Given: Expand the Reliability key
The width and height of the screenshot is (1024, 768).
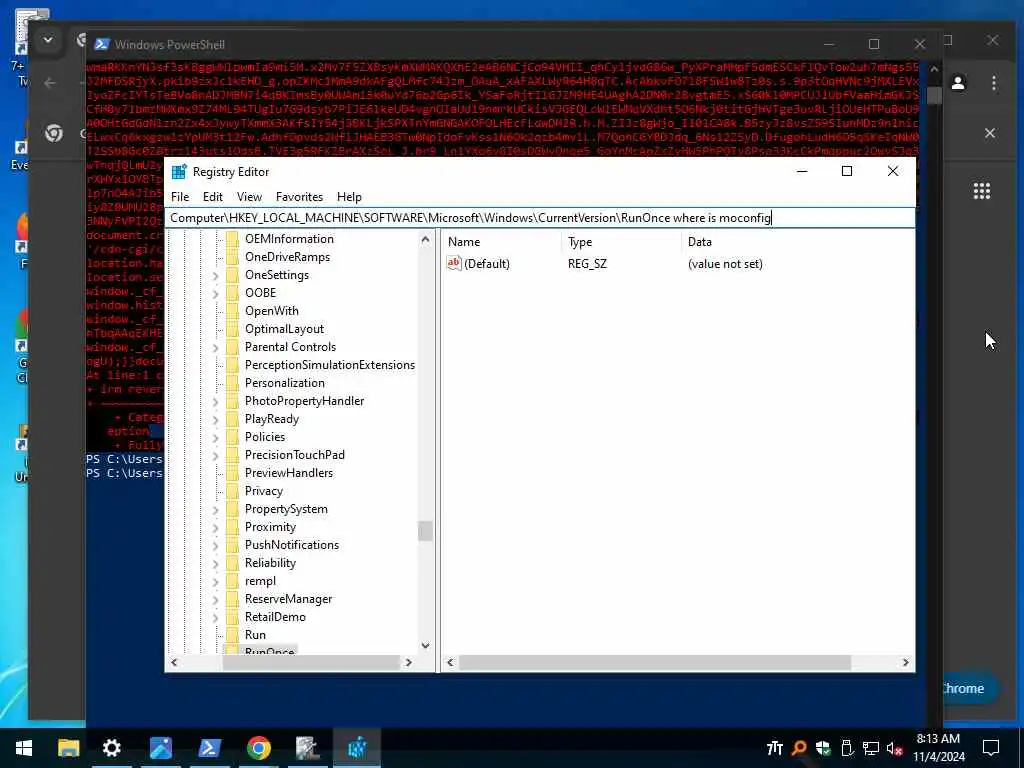Looking at the screenshot, I should pos(216,564).
